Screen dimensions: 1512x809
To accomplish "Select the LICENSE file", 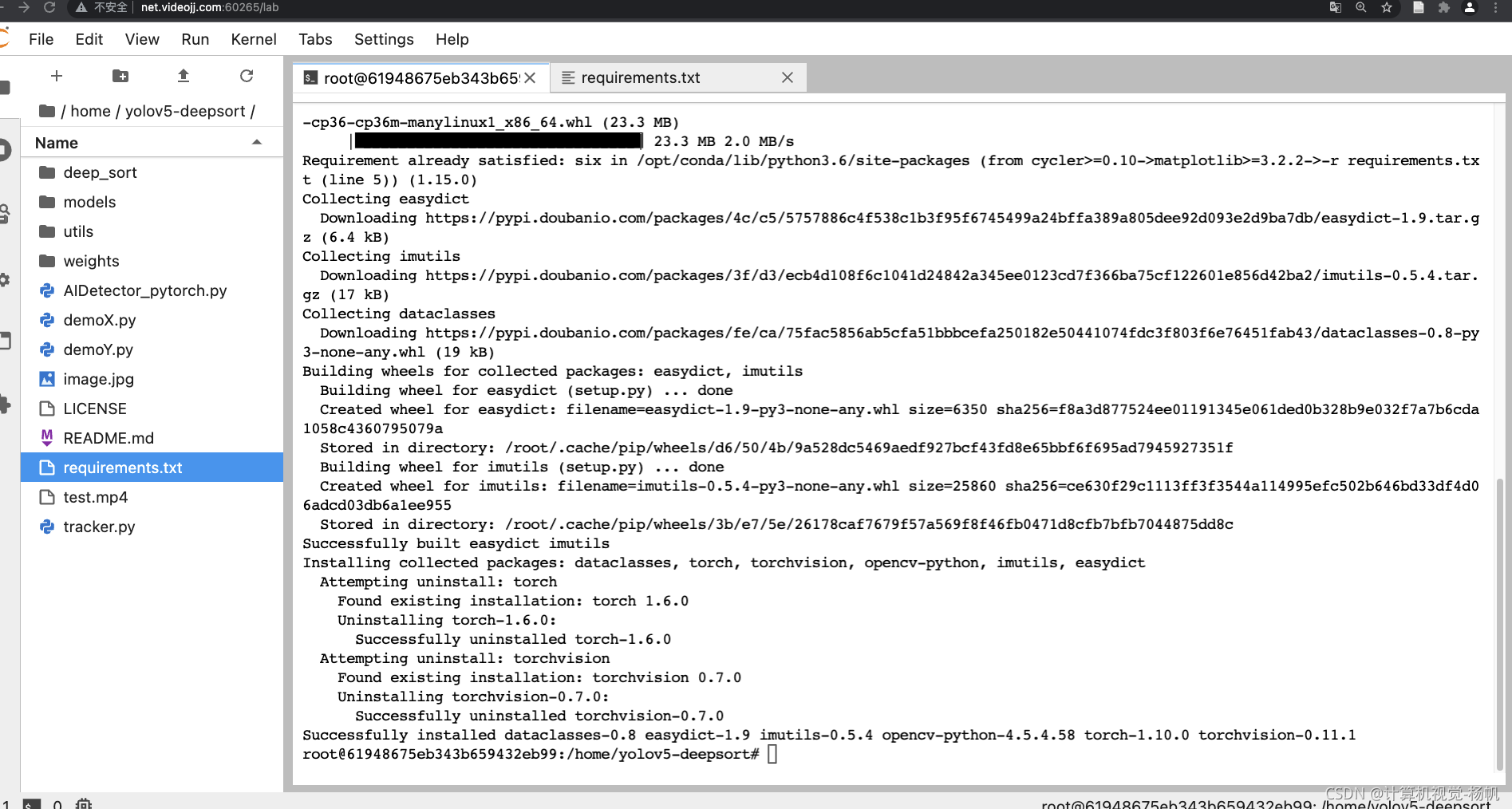I will click(x=152, y=408).
